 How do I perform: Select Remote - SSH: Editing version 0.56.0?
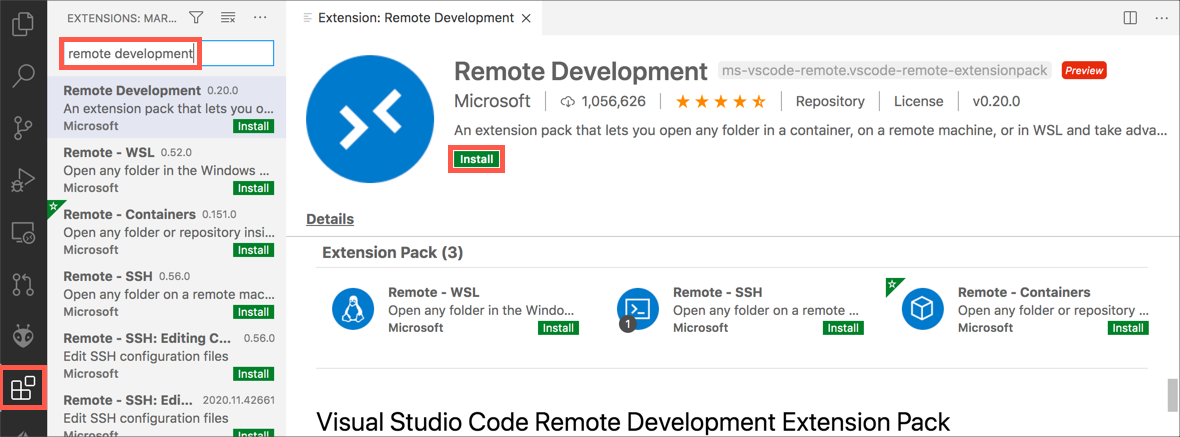pyautogui.click(x=166, y=354)
